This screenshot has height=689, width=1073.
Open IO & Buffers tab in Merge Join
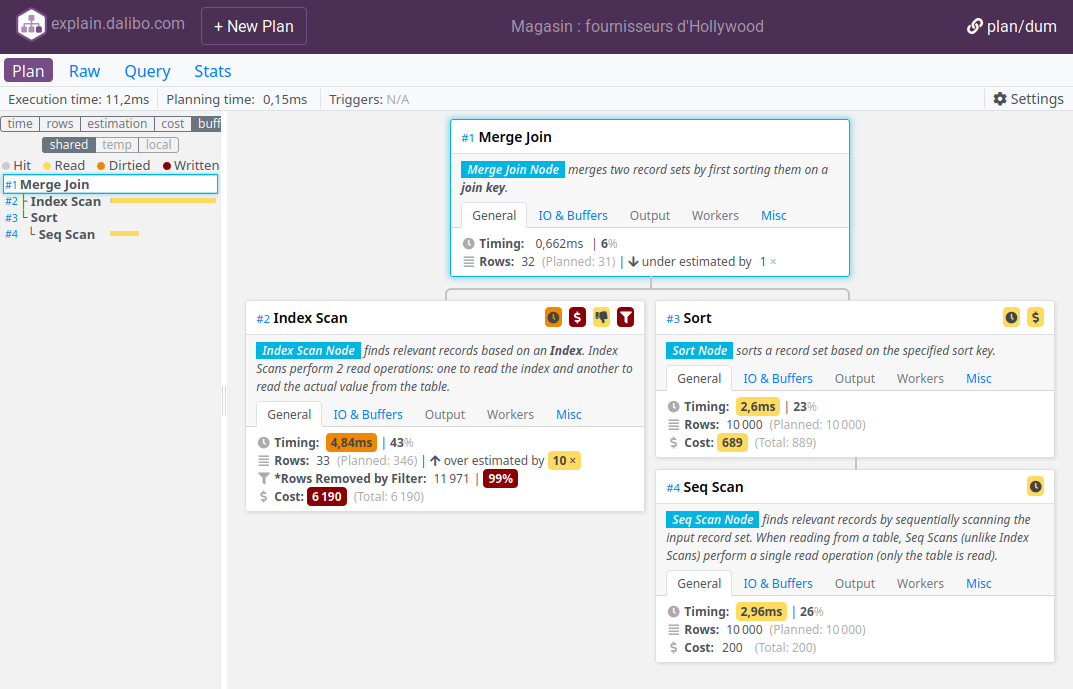[x=573, y=216]
